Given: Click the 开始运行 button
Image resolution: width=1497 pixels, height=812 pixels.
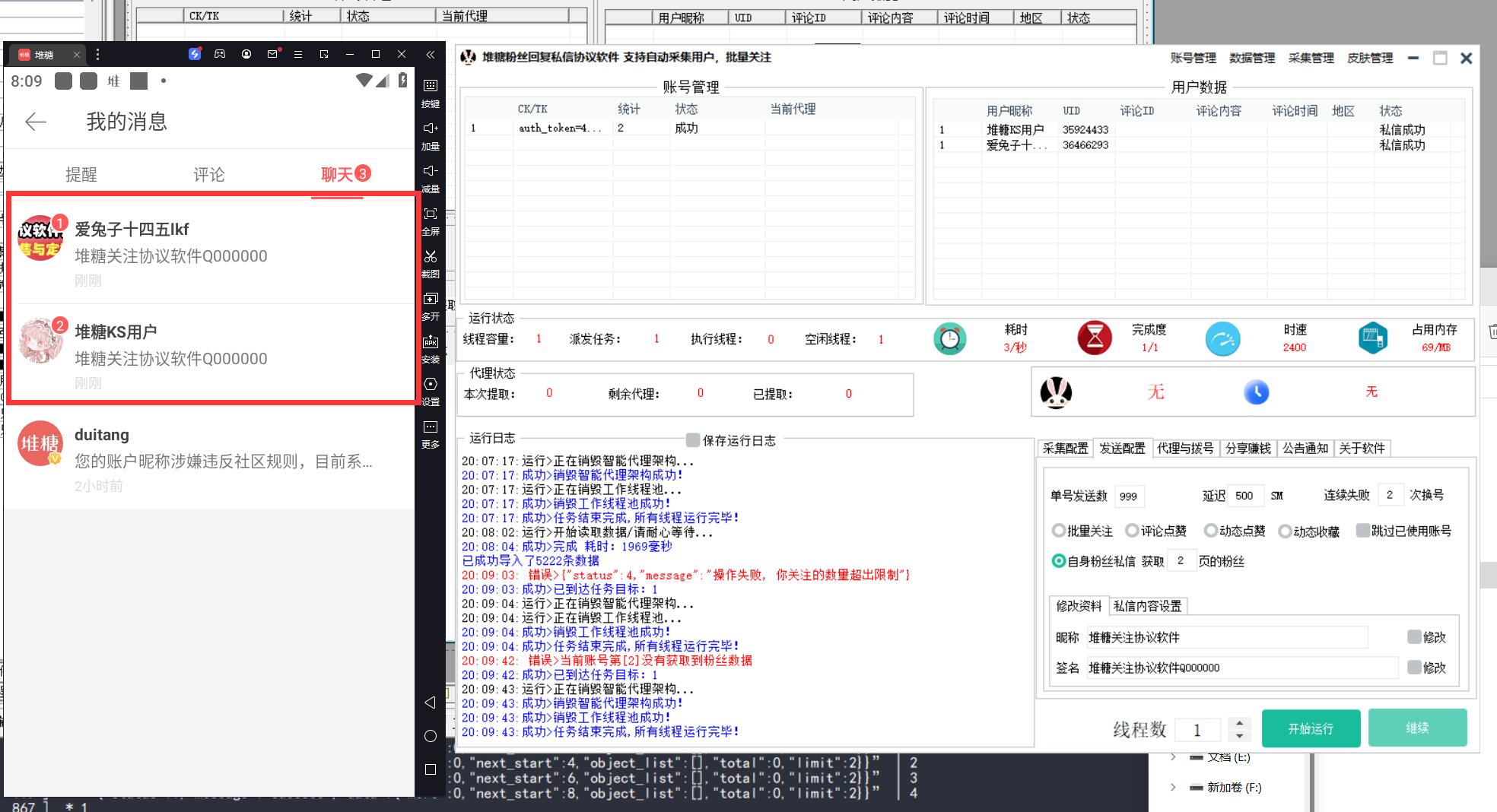Looking at the screenshot, I should 1310,728.
